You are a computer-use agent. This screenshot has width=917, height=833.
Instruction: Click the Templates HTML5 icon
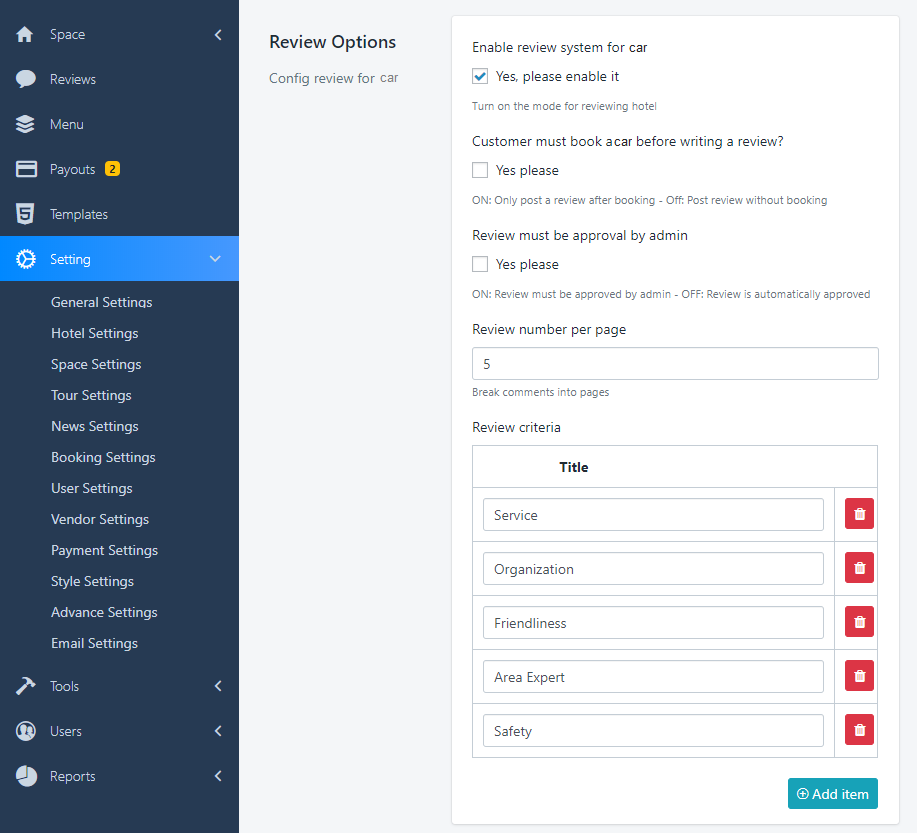pyautogui.click(x=26, y=214)
